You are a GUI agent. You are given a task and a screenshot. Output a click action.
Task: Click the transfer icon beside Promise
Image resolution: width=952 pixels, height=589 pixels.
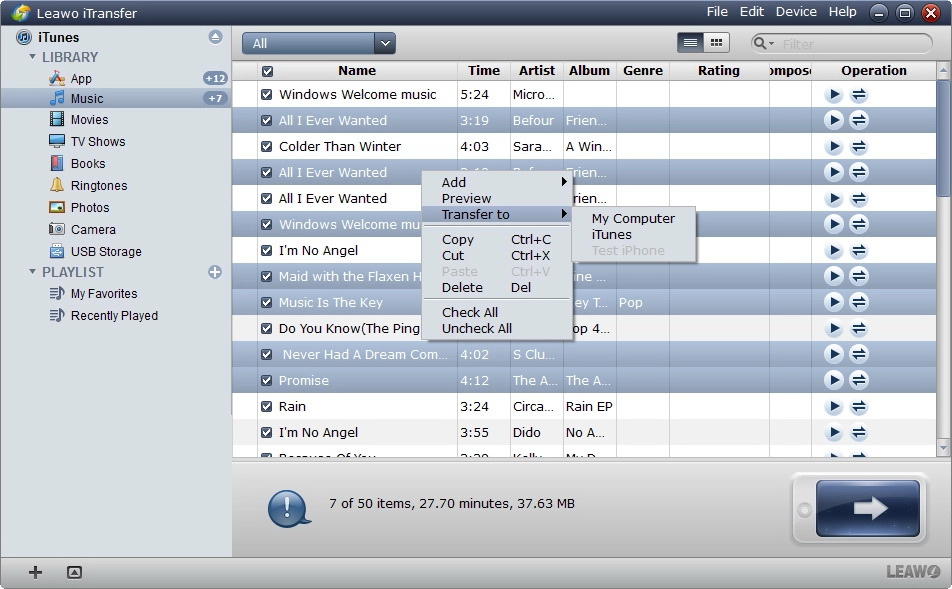coord(858,380)
